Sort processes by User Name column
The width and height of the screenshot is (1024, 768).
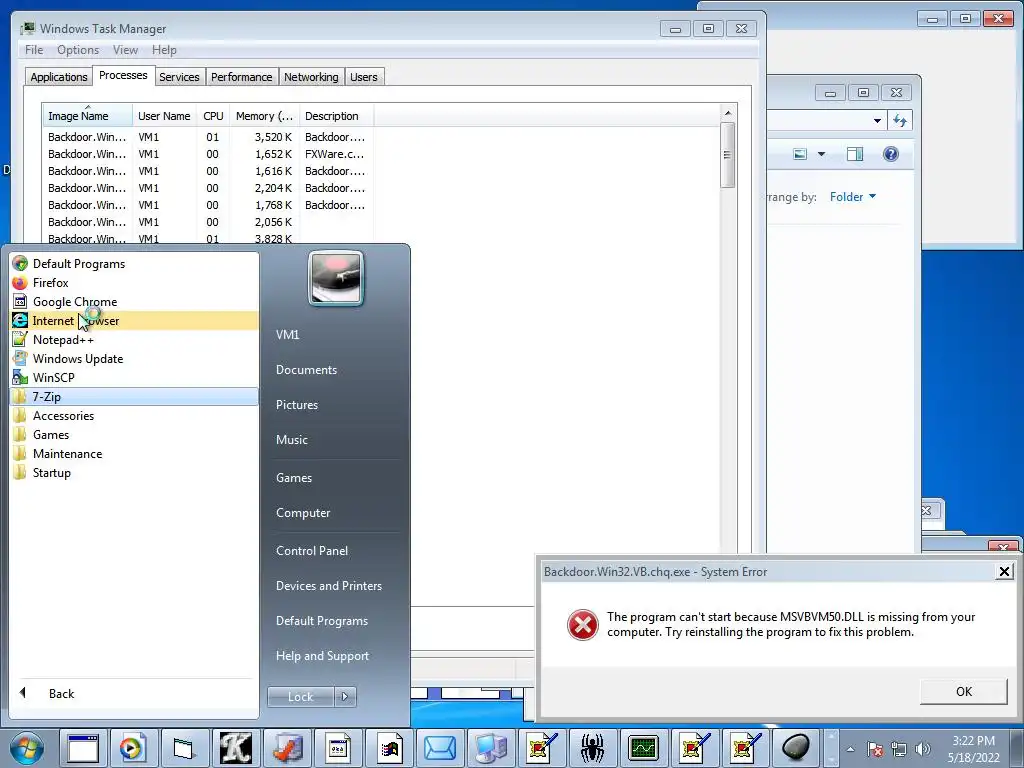click(165, 116)
